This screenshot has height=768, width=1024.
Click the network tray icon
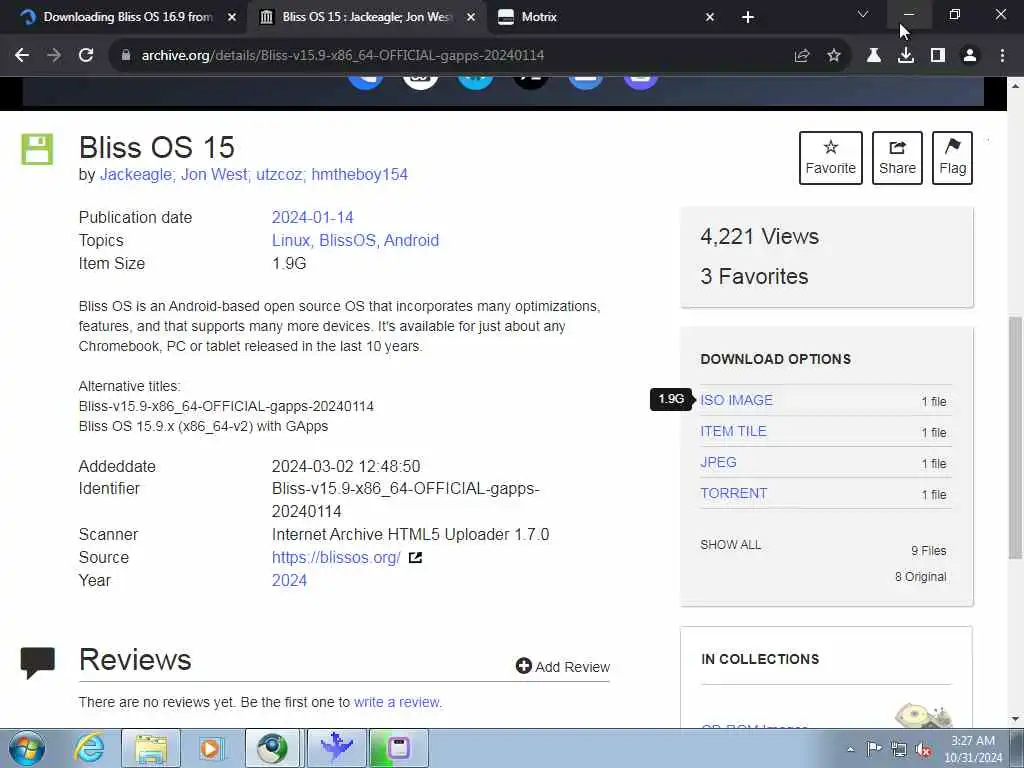[x=899, y=749]
